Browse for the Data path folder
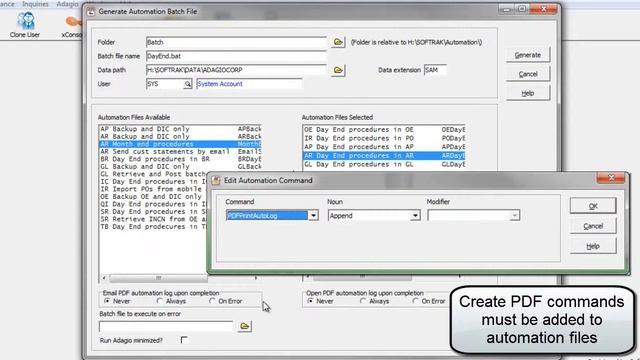This screenshot has width=640, height=360. tap(338, 70)
